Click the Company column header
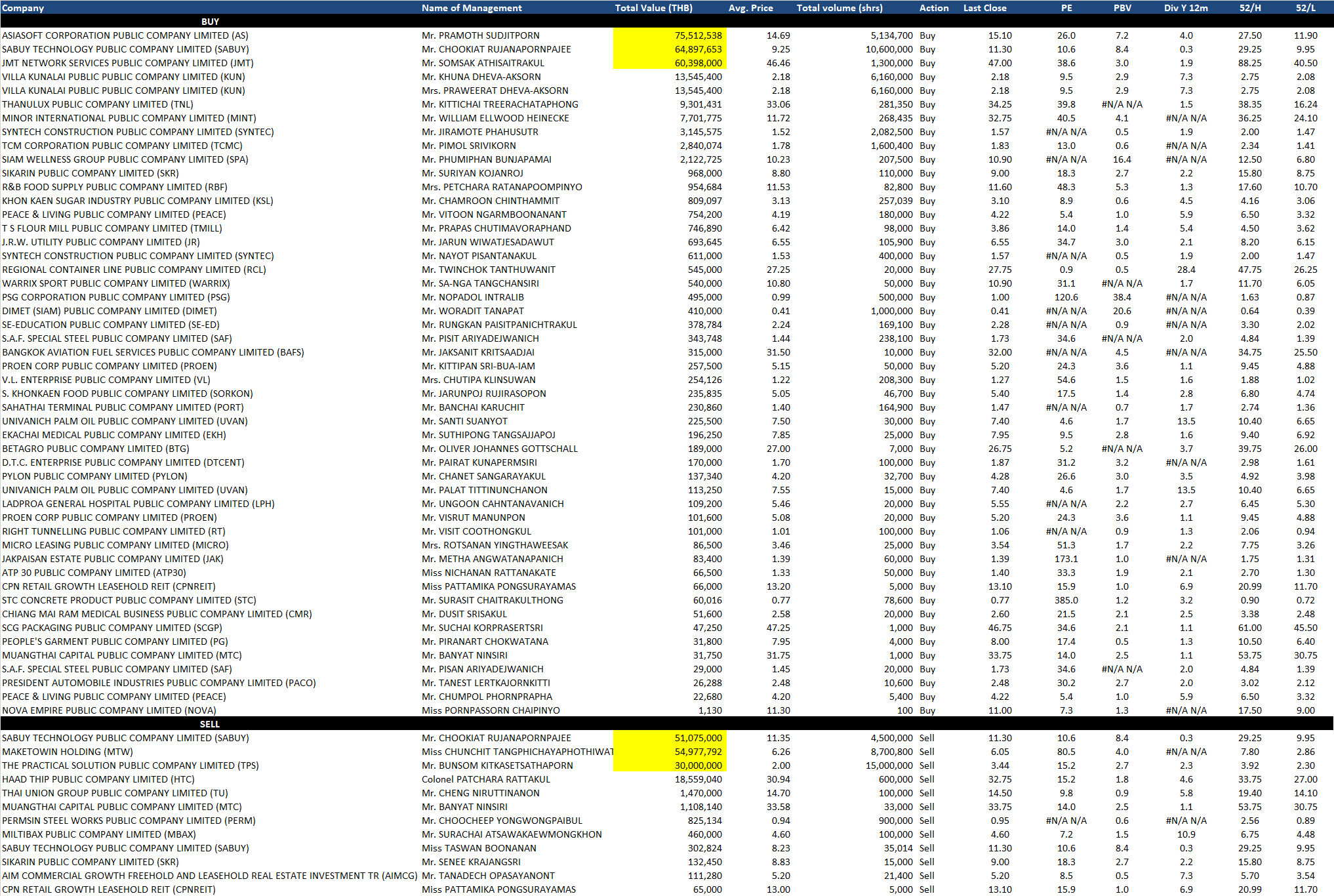Screen dimensions: 1334x896 click(x=23, y=8)
